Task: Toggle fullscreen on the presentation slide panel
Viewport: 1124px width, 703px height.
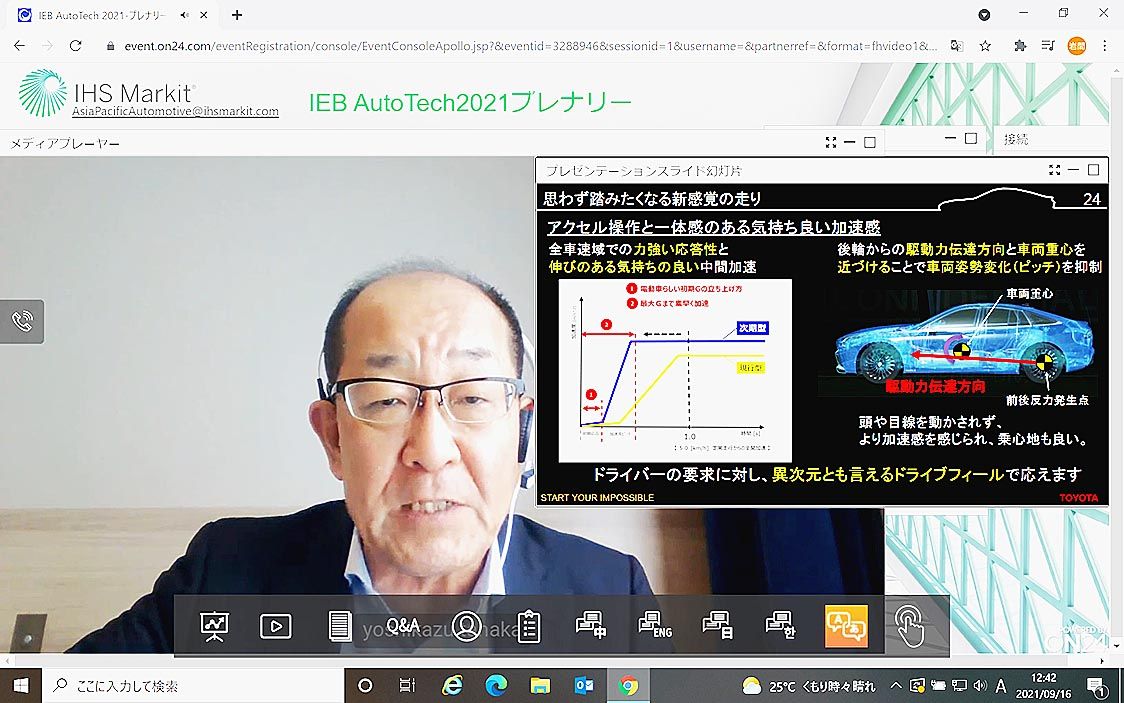Action: [x=1055, y=171]
